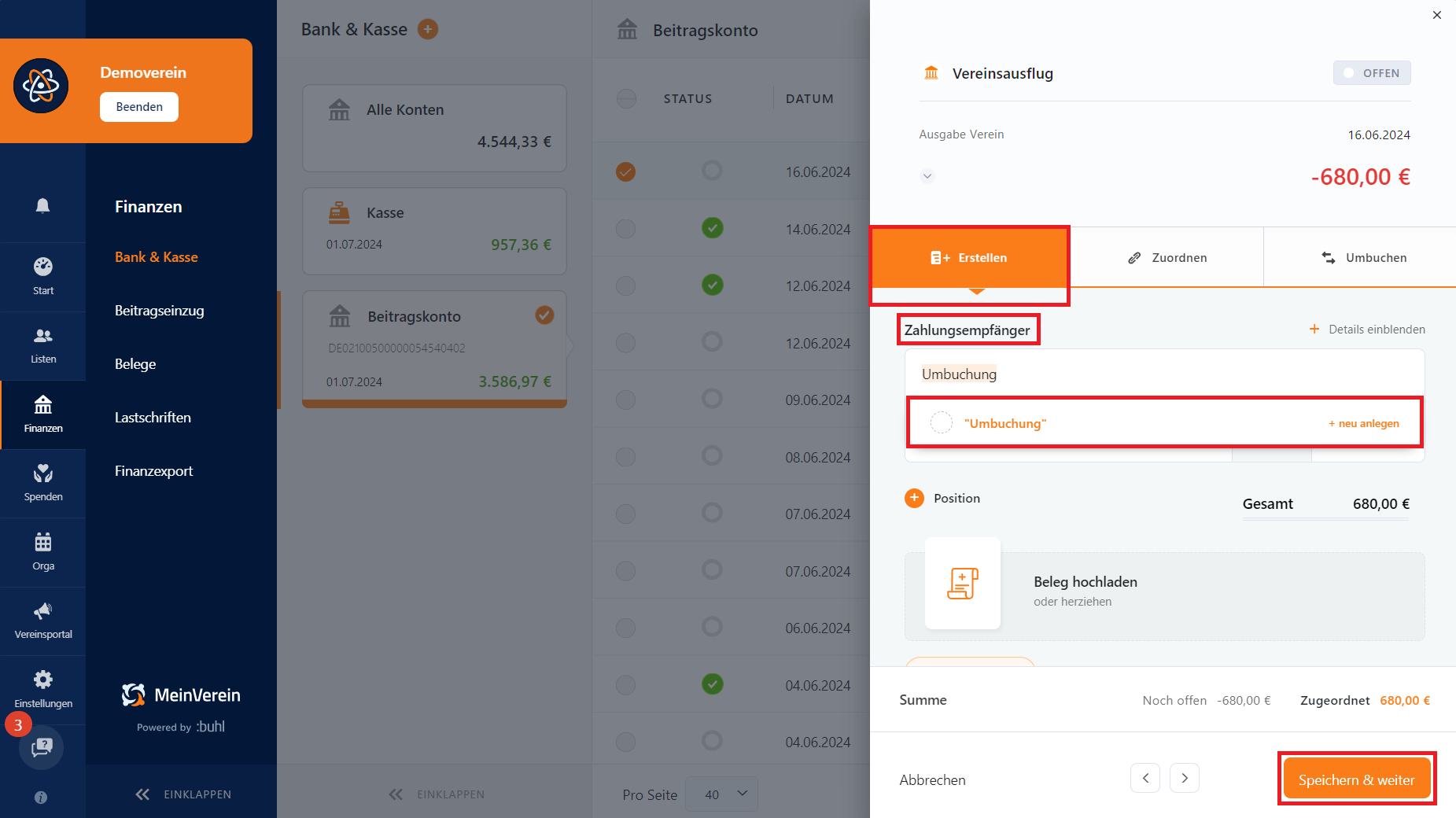Click the green status check on 14.06.2024 row
Viewport: 1456px width, 818px height.
713,228
